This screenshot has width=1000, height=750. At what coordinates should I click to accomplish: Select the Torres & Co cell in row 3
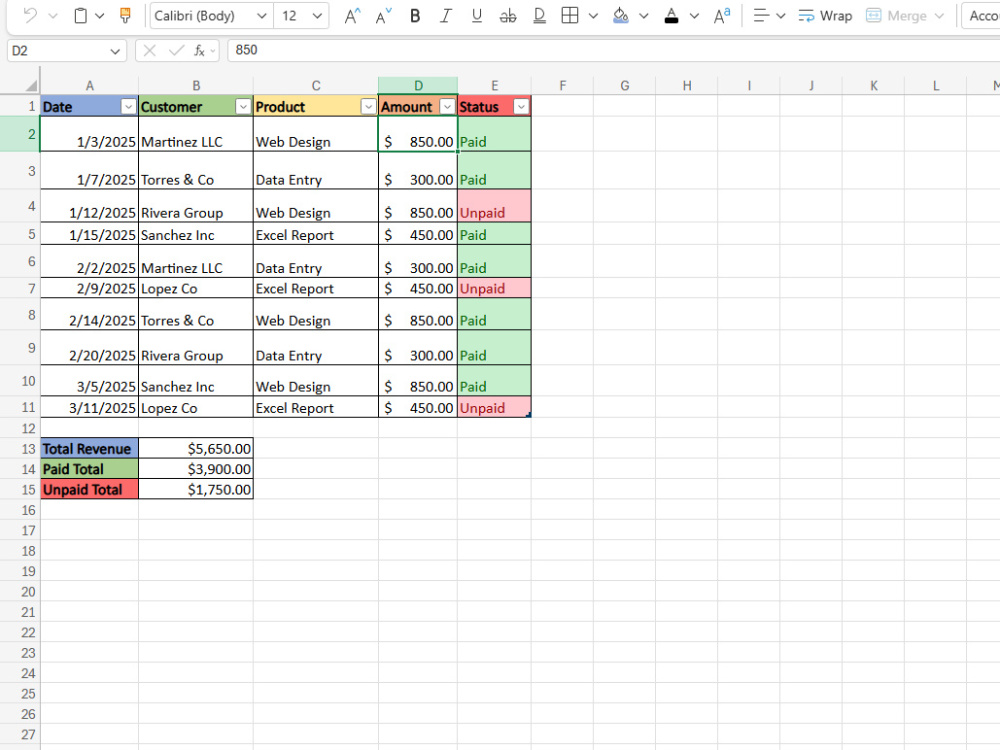[196, 170]
